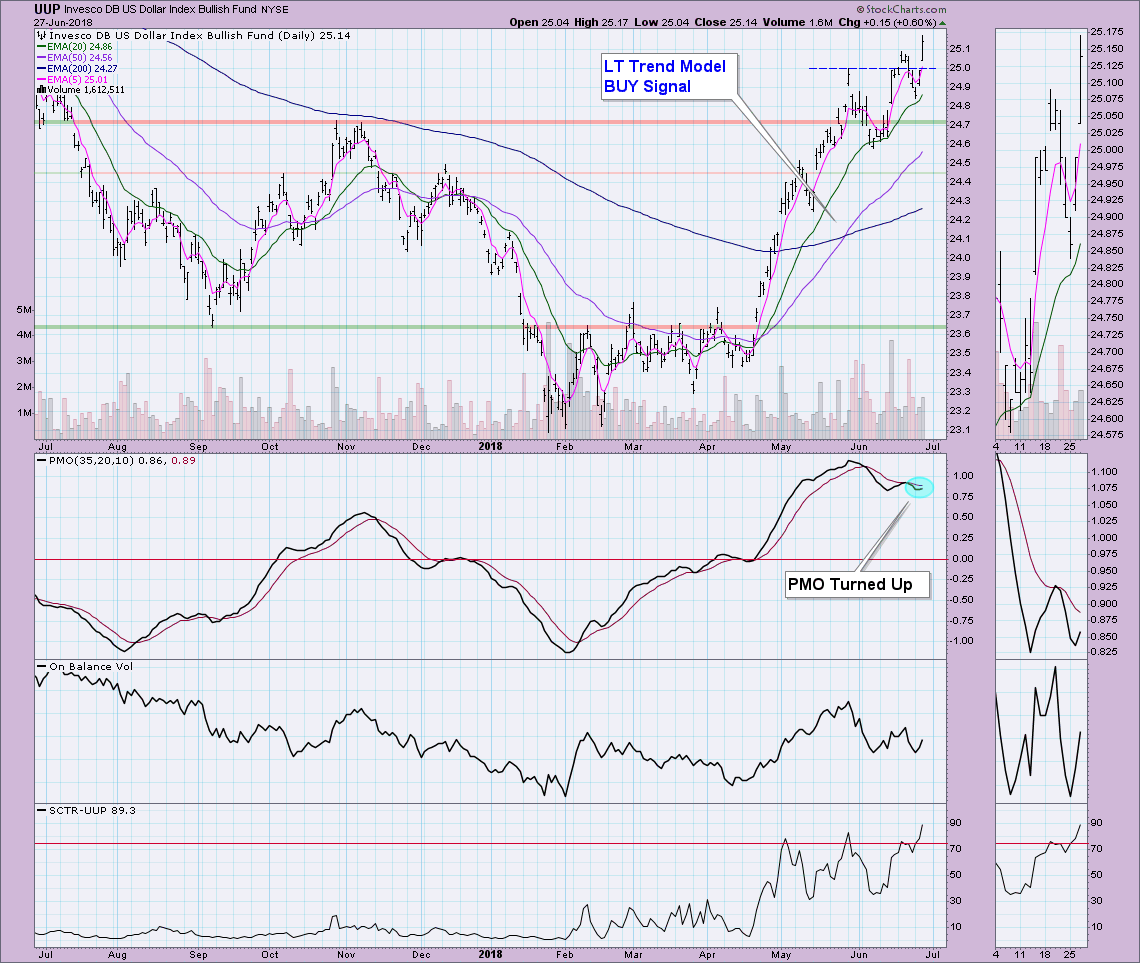
Task: Click the 1.100 label on the zoom PMO axis
Action: 1104,472
